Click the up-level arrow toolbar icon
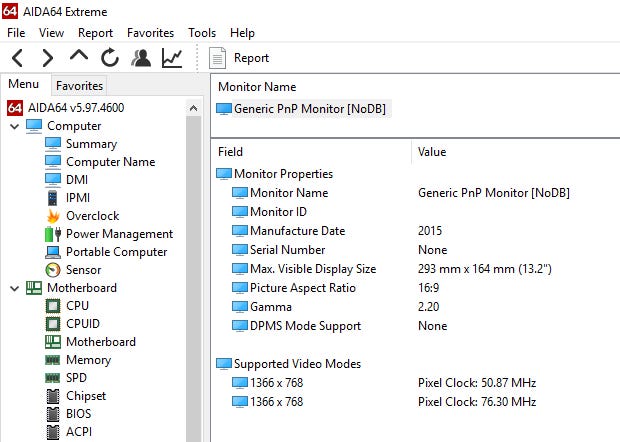This screenshot has height=442, width=620. (79, 56)
